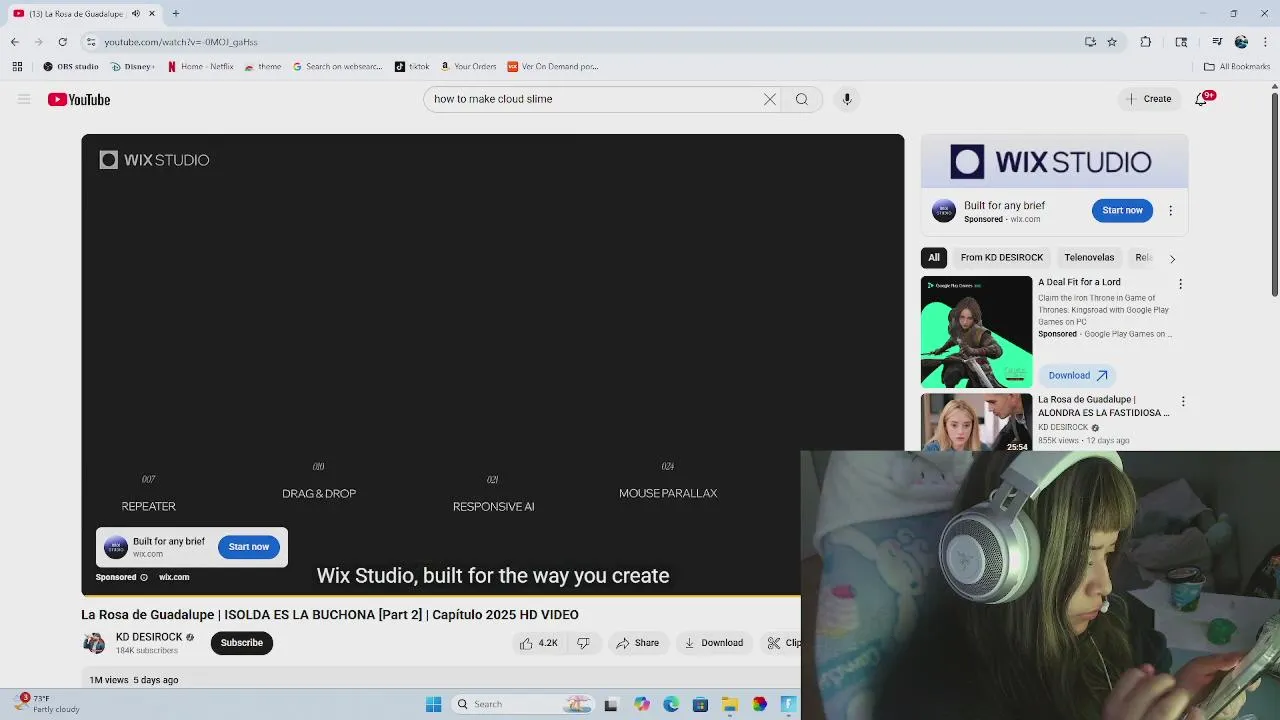Run the search with the magnifier button
The height and width of the screenshot is (720, 1280).
802,99
